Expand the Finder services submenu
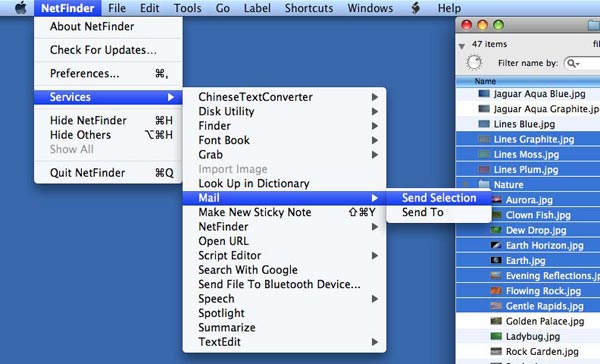Viewport: 600px width, 364px height. (375, 126)
